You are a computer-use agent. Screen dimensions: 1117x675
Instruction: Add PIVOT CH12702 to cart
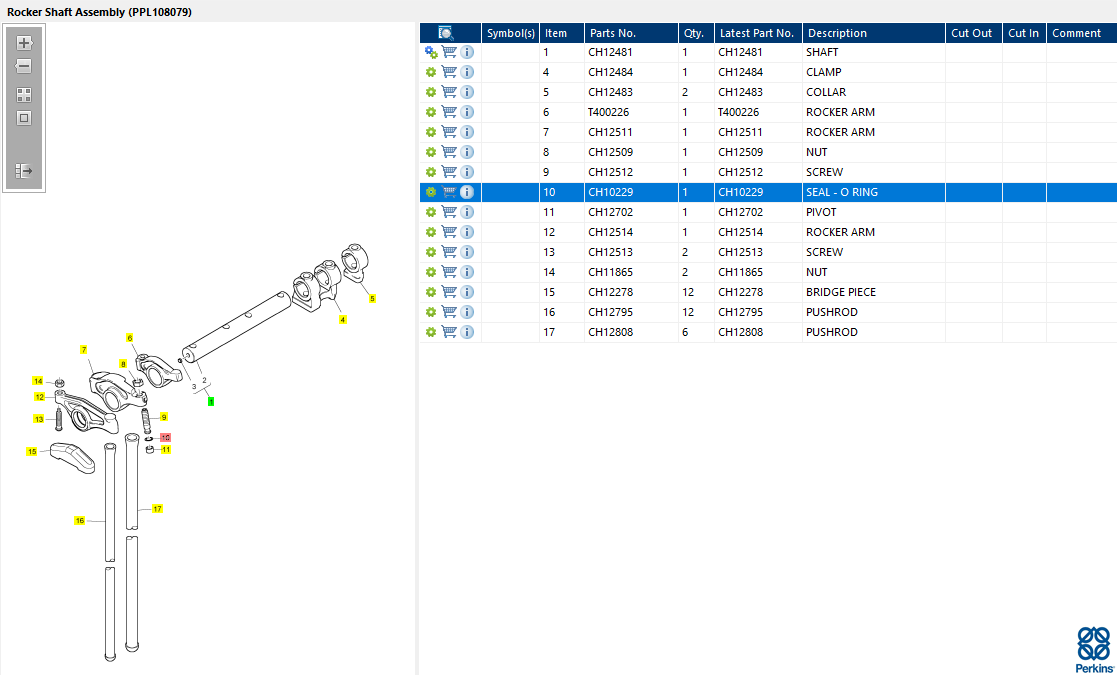point(449,211)
